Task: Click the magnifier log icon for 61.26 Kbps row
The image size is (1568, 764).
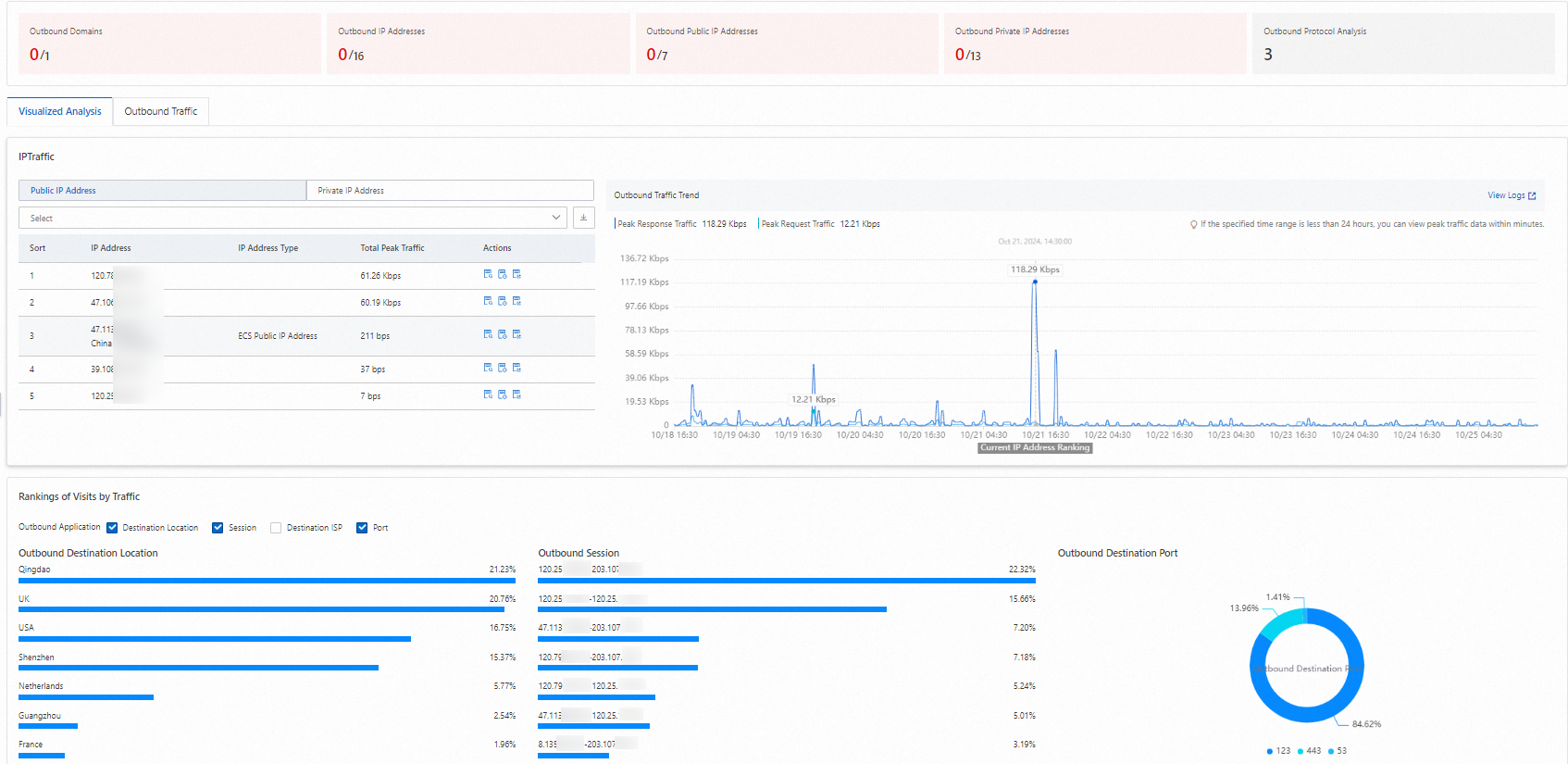Action: (488, 274)
